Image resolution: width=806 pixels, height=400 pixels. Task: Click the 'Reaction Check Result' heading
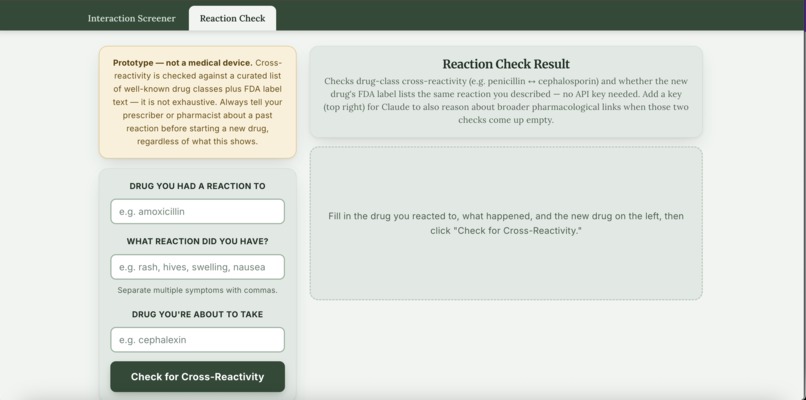[506, 64]
